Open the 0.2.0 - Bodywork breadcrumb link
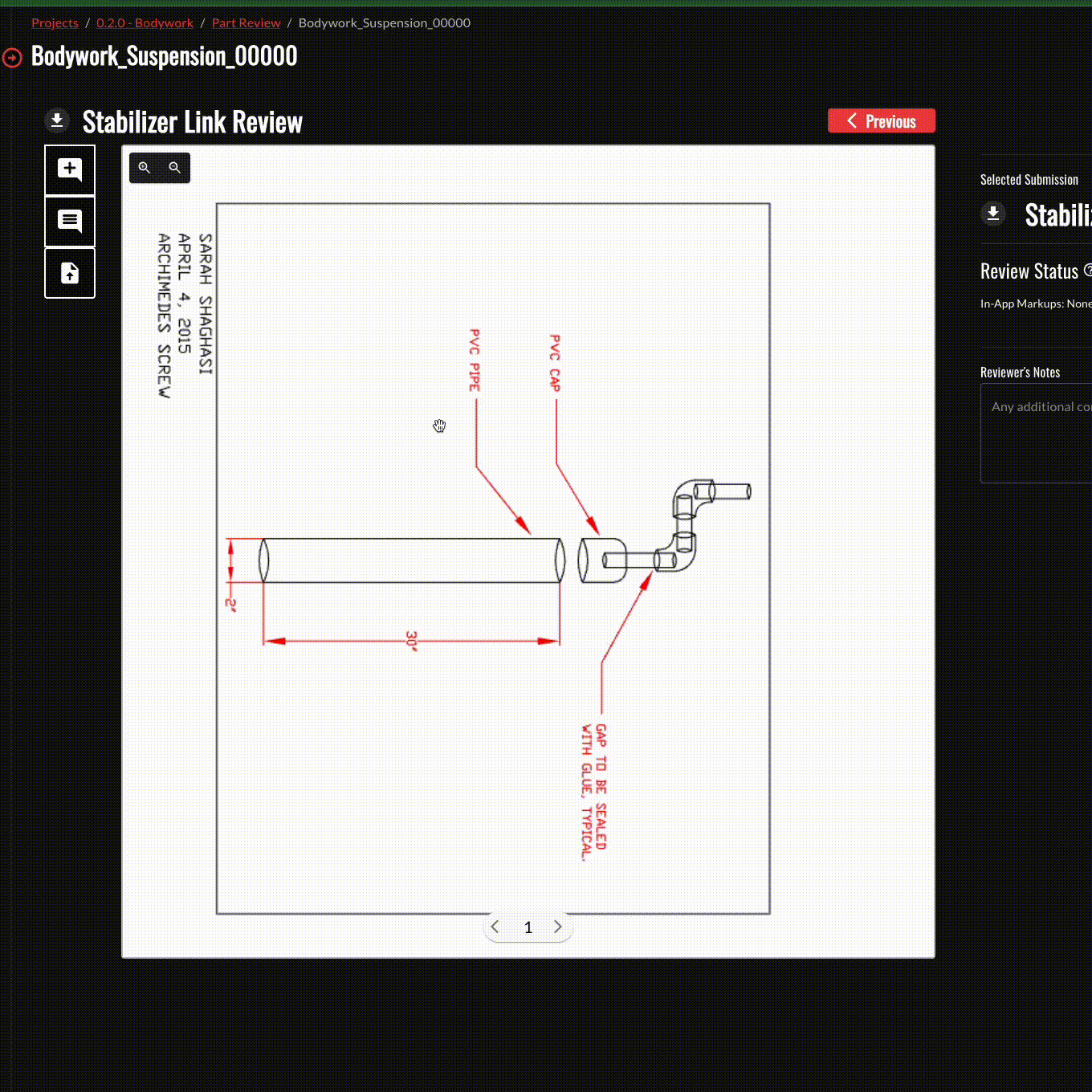 click(x=145, y=22)
